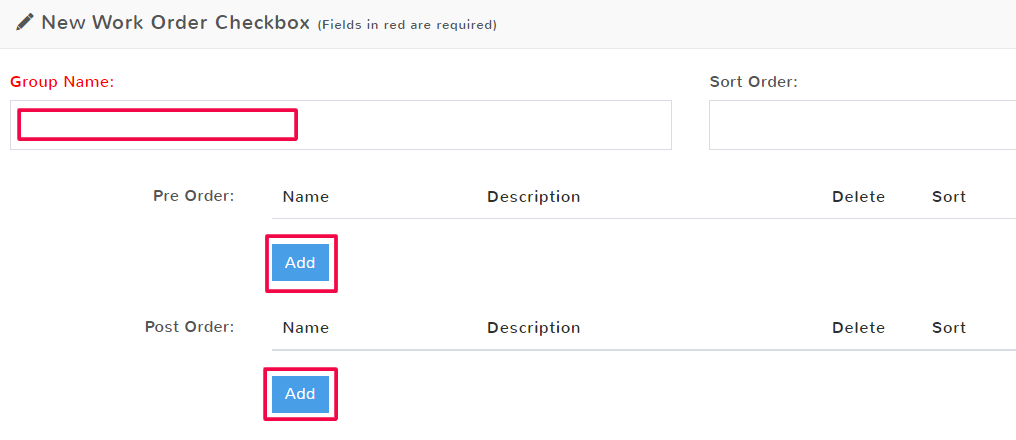Click the Sort Order label
This screenshot has width=1016, height=440.
753,82
